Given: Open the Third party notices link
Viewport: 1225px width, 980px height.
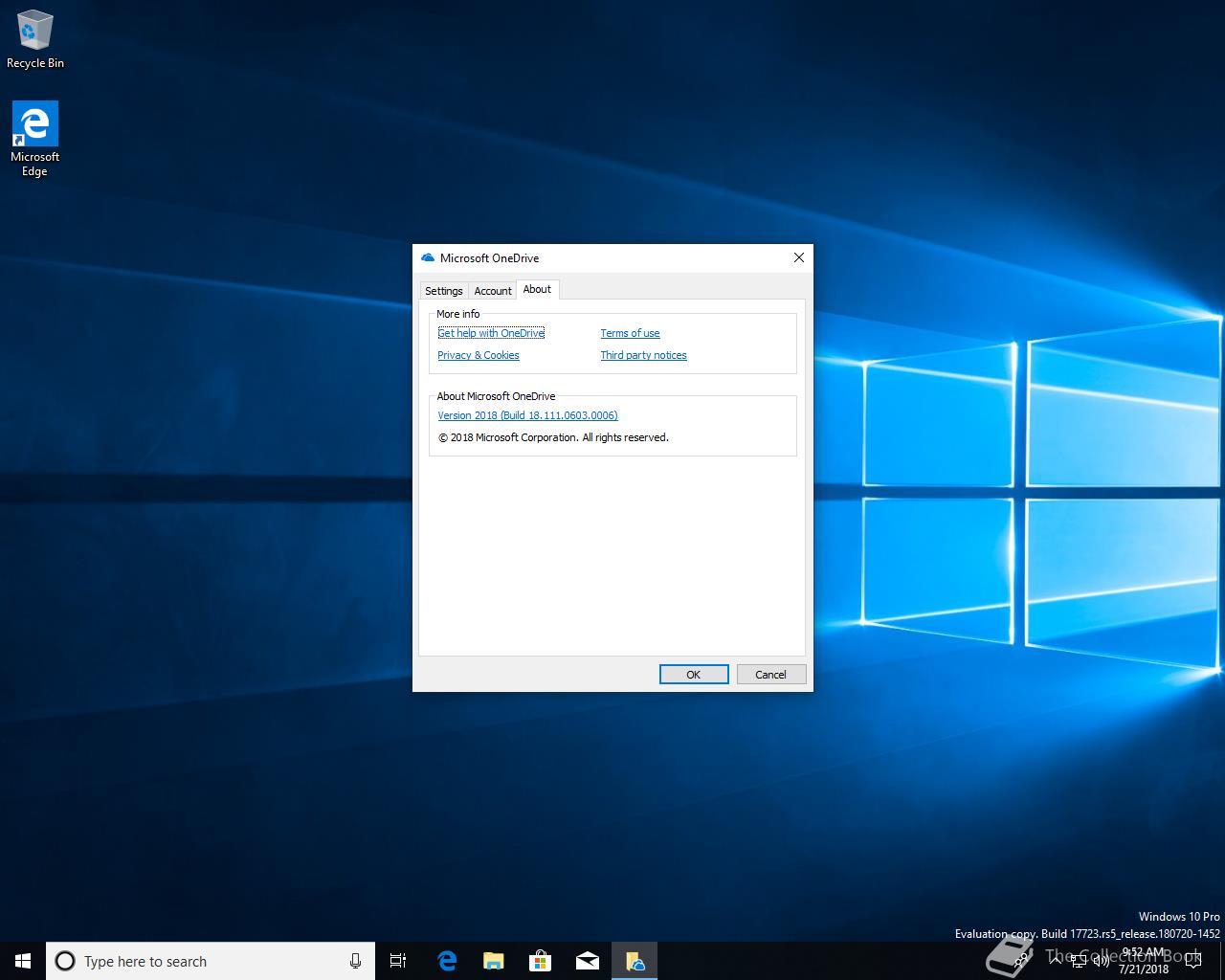Looking at the screenshot, I should pyautogui.click(x=643, y=355).
